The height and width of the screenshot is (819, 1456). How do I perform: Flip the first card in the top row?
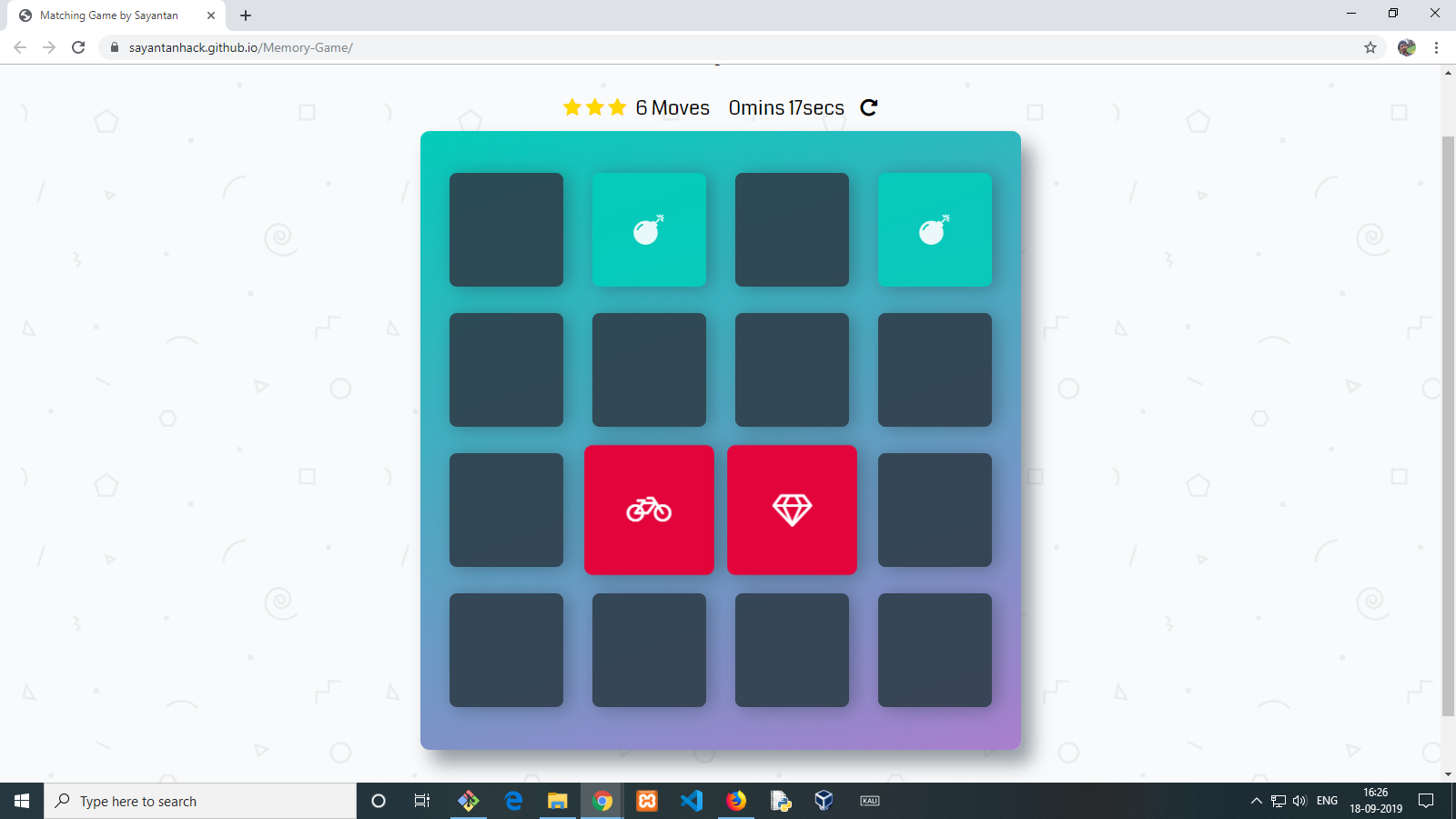coord(506,229)
